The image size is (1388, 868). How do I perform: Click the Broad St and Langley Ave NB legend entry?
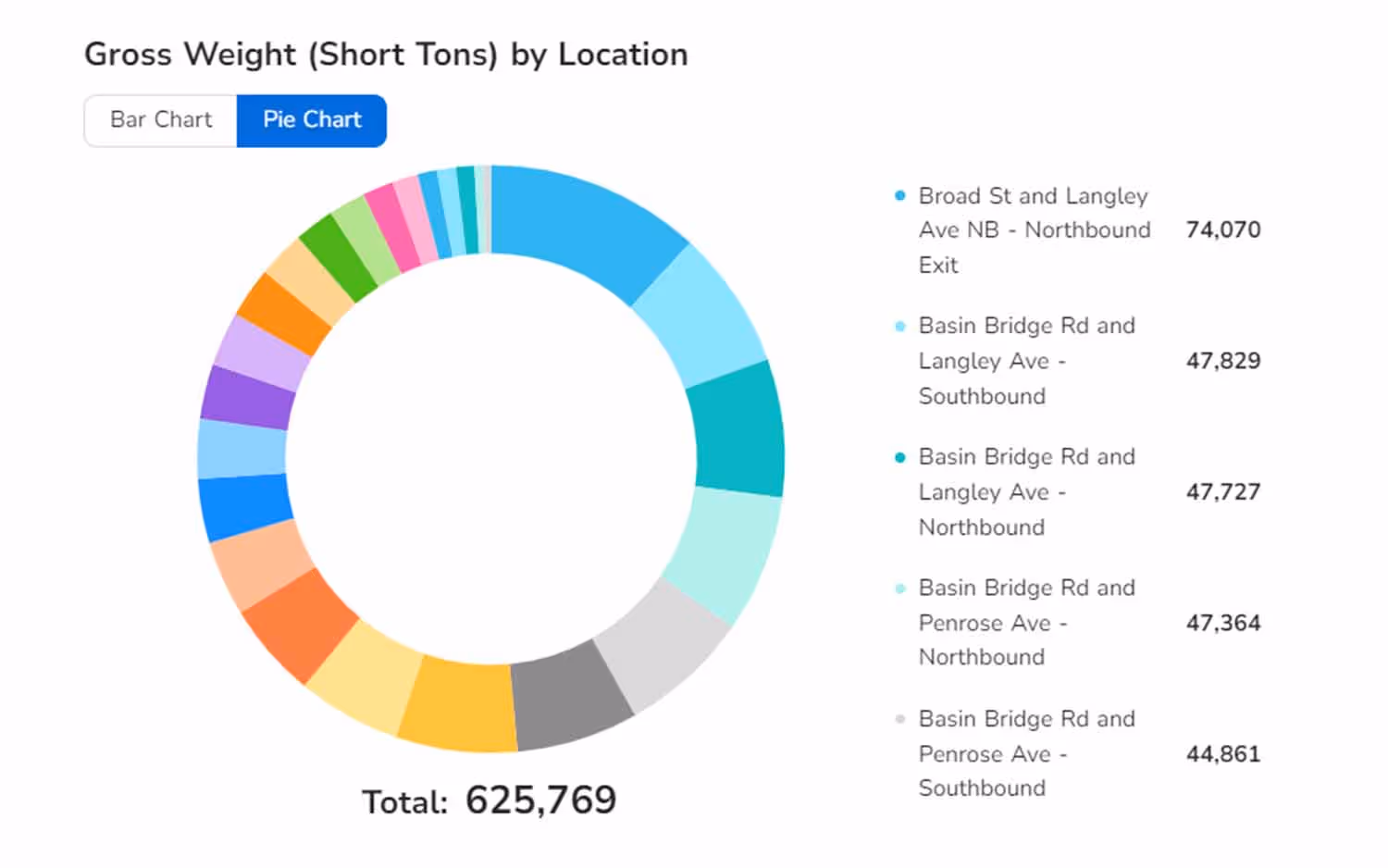pyautogui.click(x=1035, y=230)
